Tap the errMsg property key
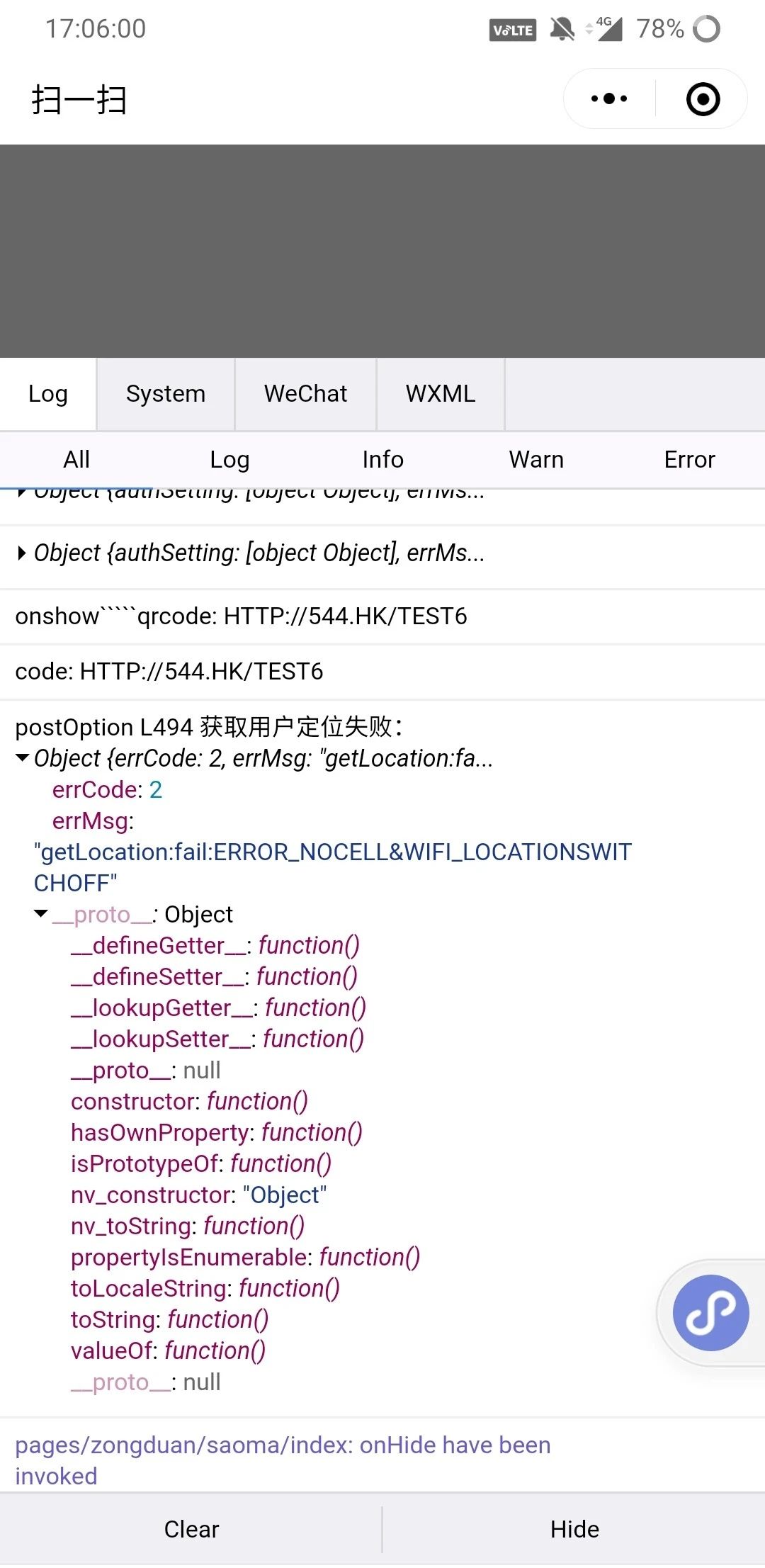 92,820
